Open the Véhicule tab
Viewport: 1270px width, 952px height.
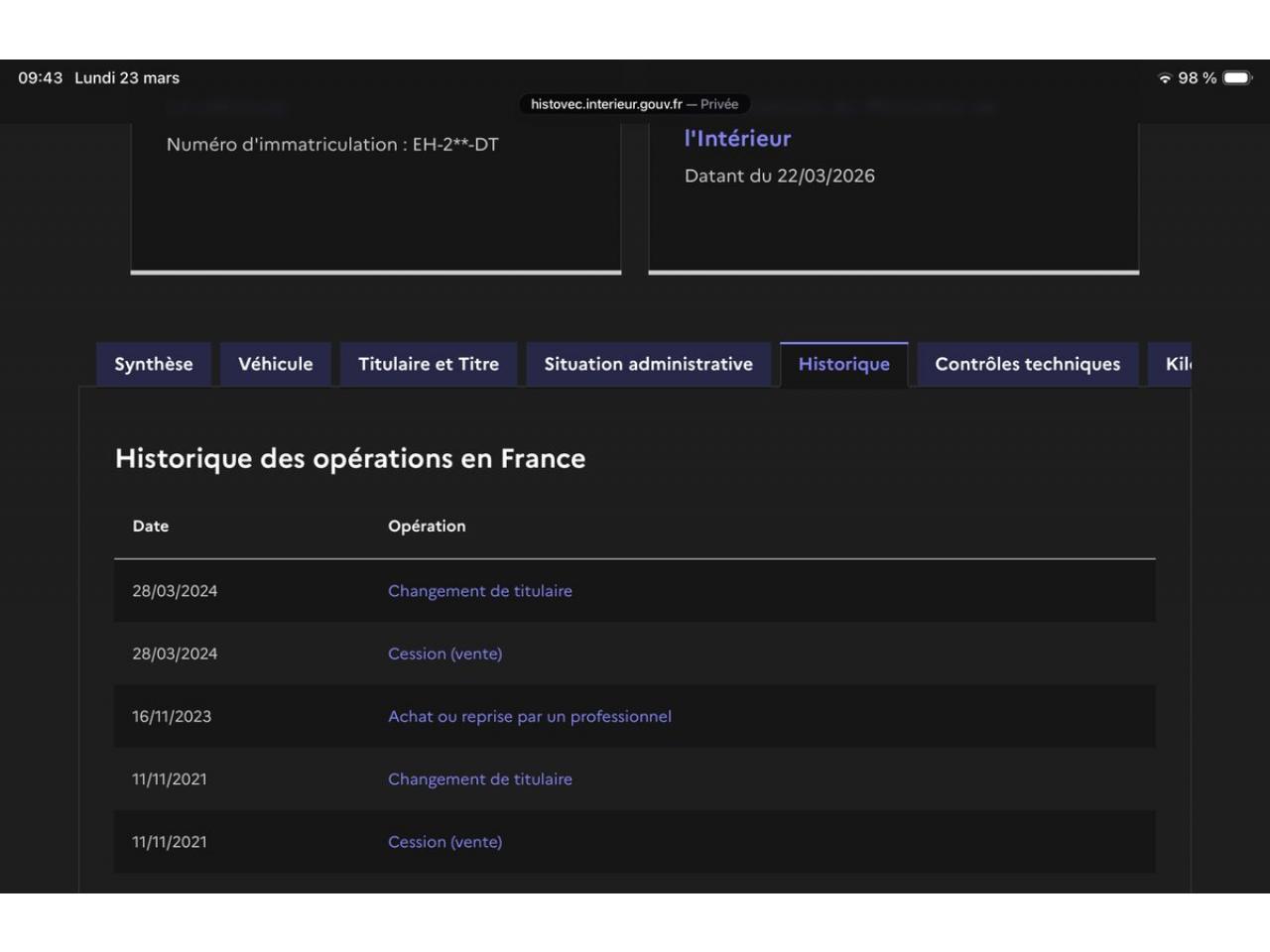(x=275, y=364)
